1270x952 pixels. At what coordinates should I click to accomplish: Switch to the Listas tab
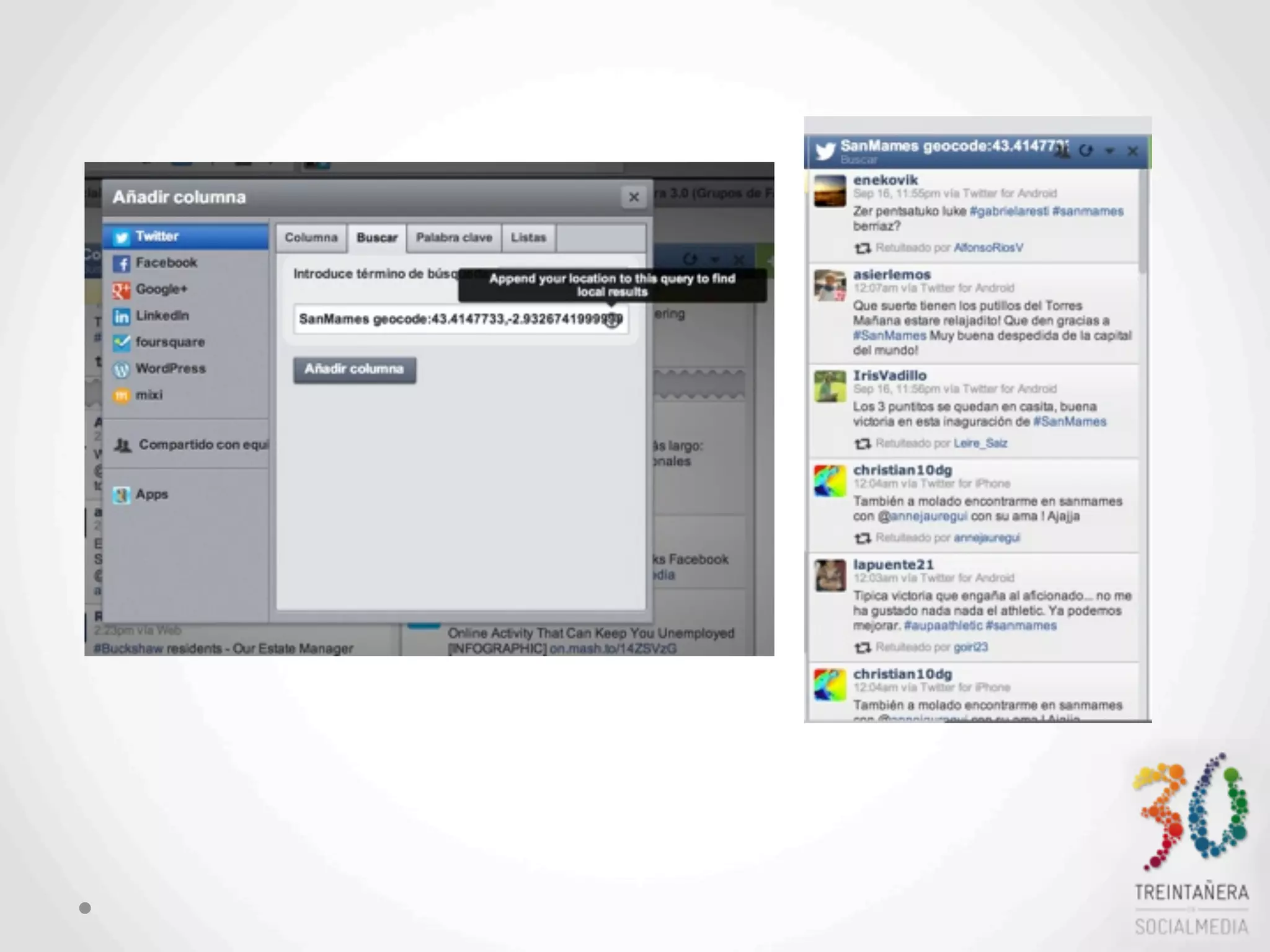[x=528, y=238]
